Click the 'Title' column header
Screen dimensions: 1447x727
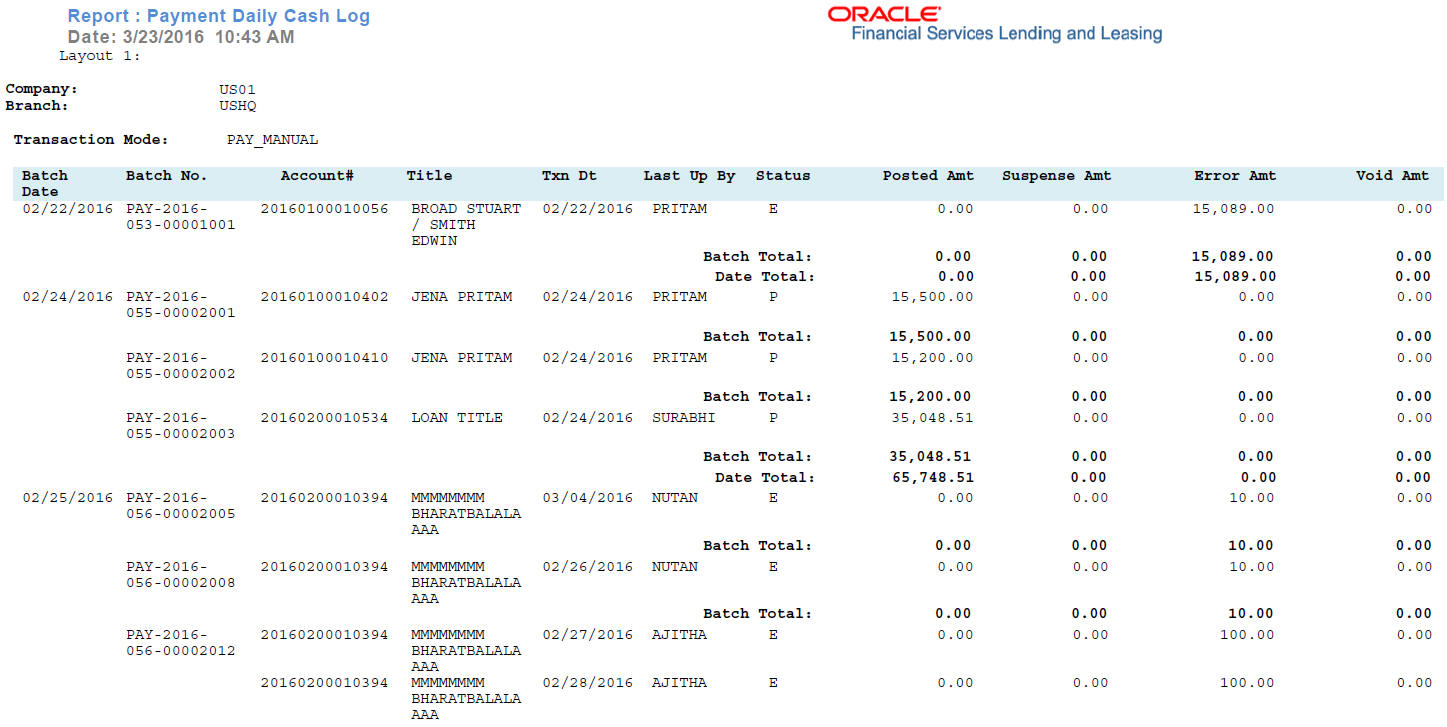[429, 175]
